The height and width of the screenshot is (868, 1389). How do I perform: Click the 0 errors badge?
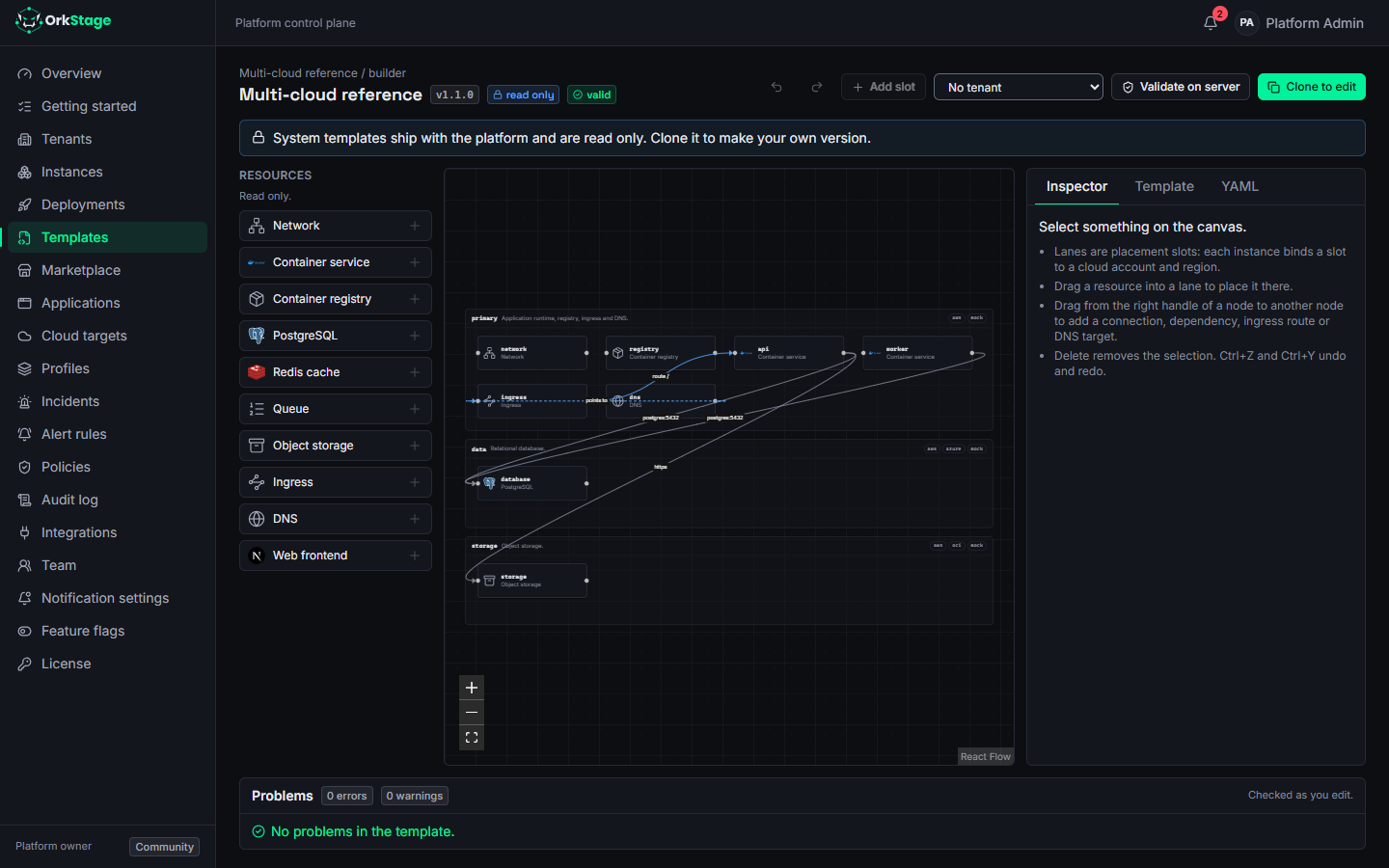347,796
